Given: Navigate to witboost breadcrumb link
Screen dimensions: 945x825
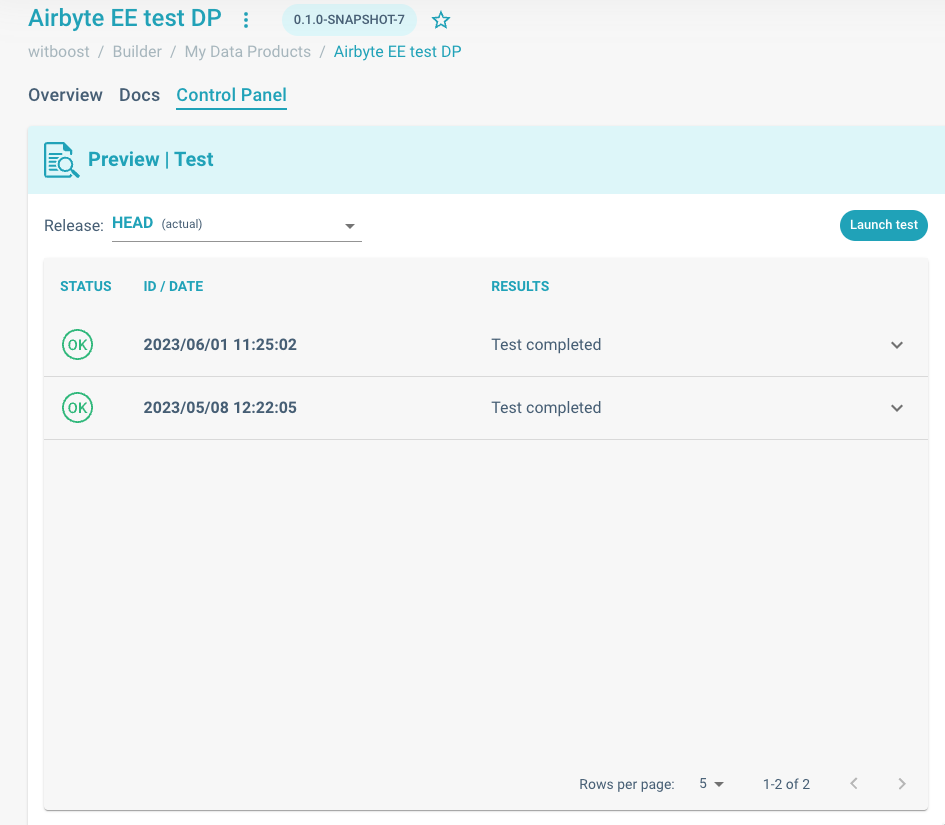Looking at the screenshot, I should (x=58, y=51).
